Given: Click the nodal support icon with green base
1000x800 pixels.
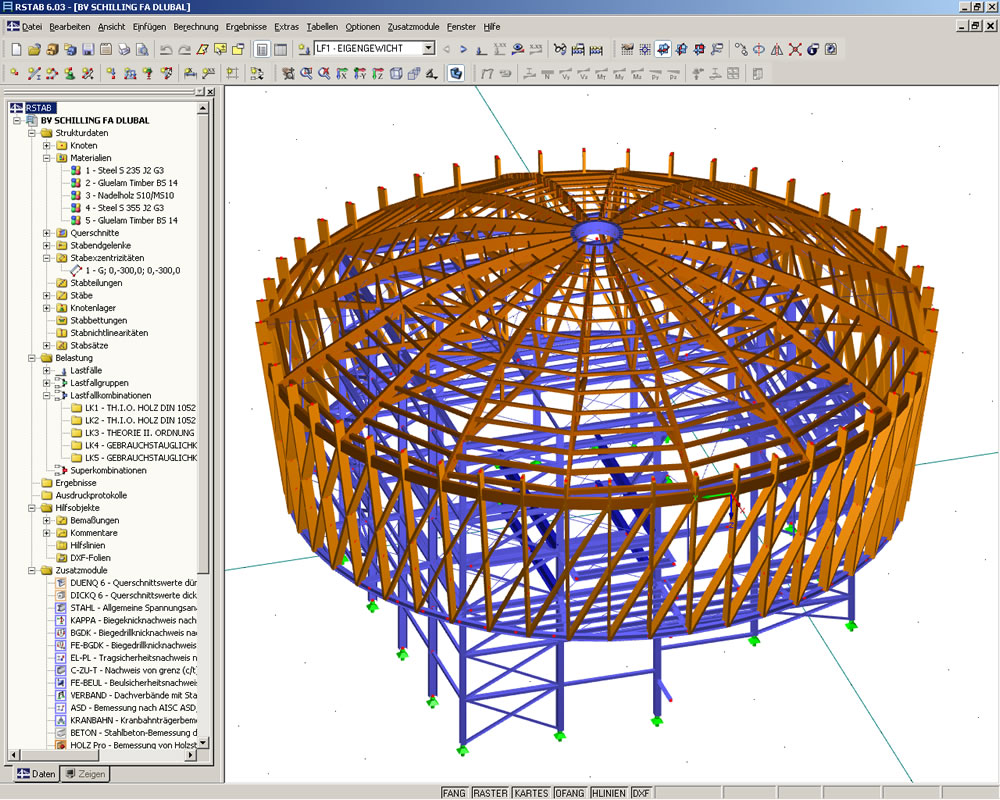Looking at the screenshot, I should click(x=70, y=74).
